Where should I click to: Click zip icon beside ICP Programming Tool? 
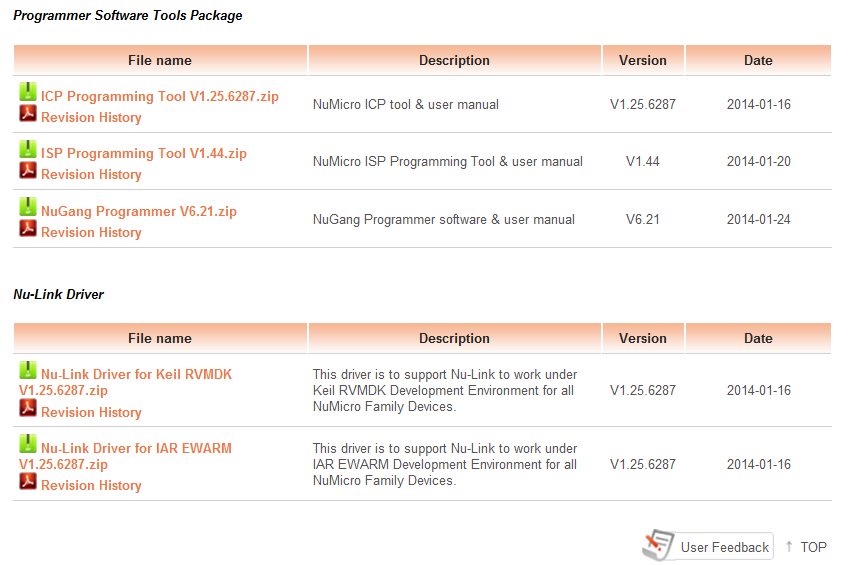28,92
